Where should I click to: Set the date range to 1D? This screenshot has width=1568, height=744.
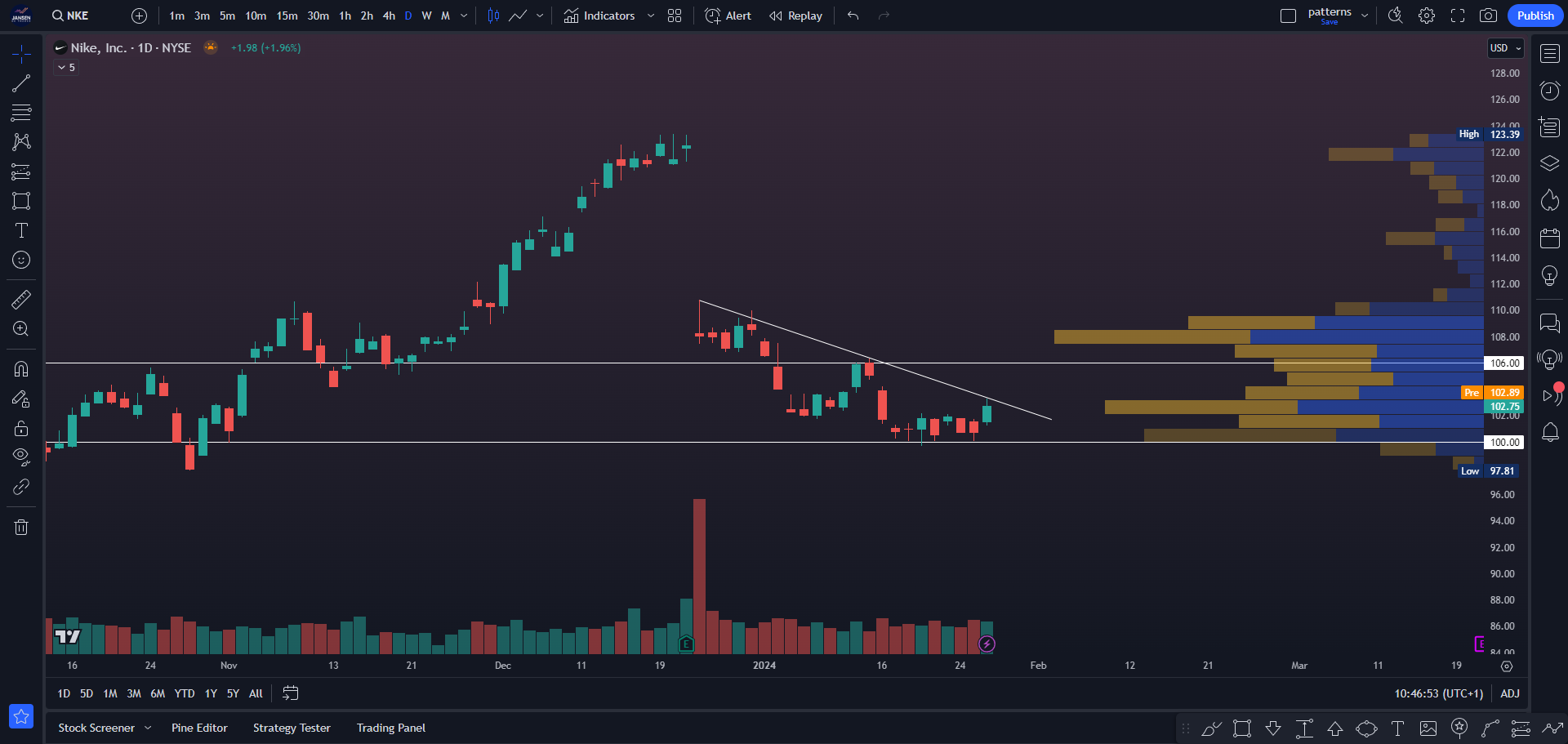pos(64,693)
